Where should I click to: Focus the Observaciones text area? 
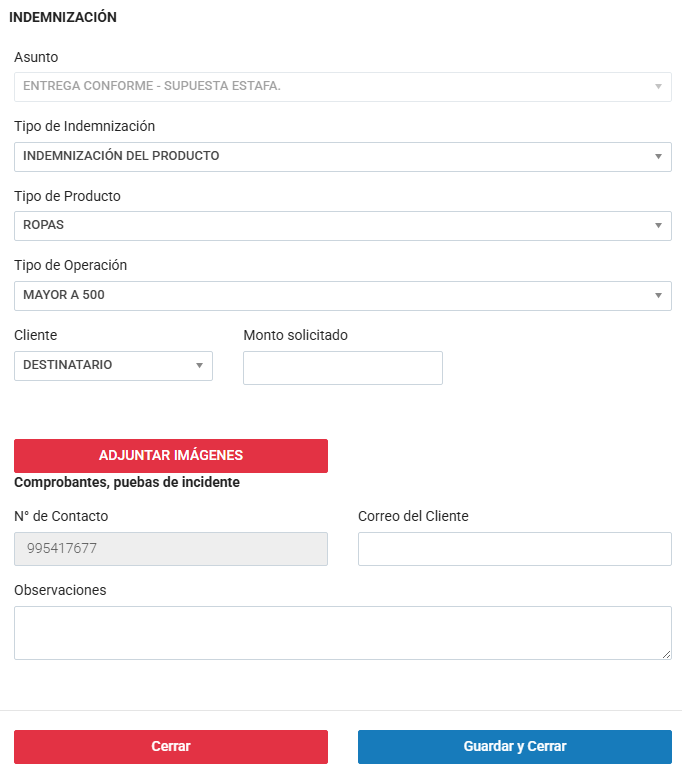pyautogui.click(x=342, y=632)
